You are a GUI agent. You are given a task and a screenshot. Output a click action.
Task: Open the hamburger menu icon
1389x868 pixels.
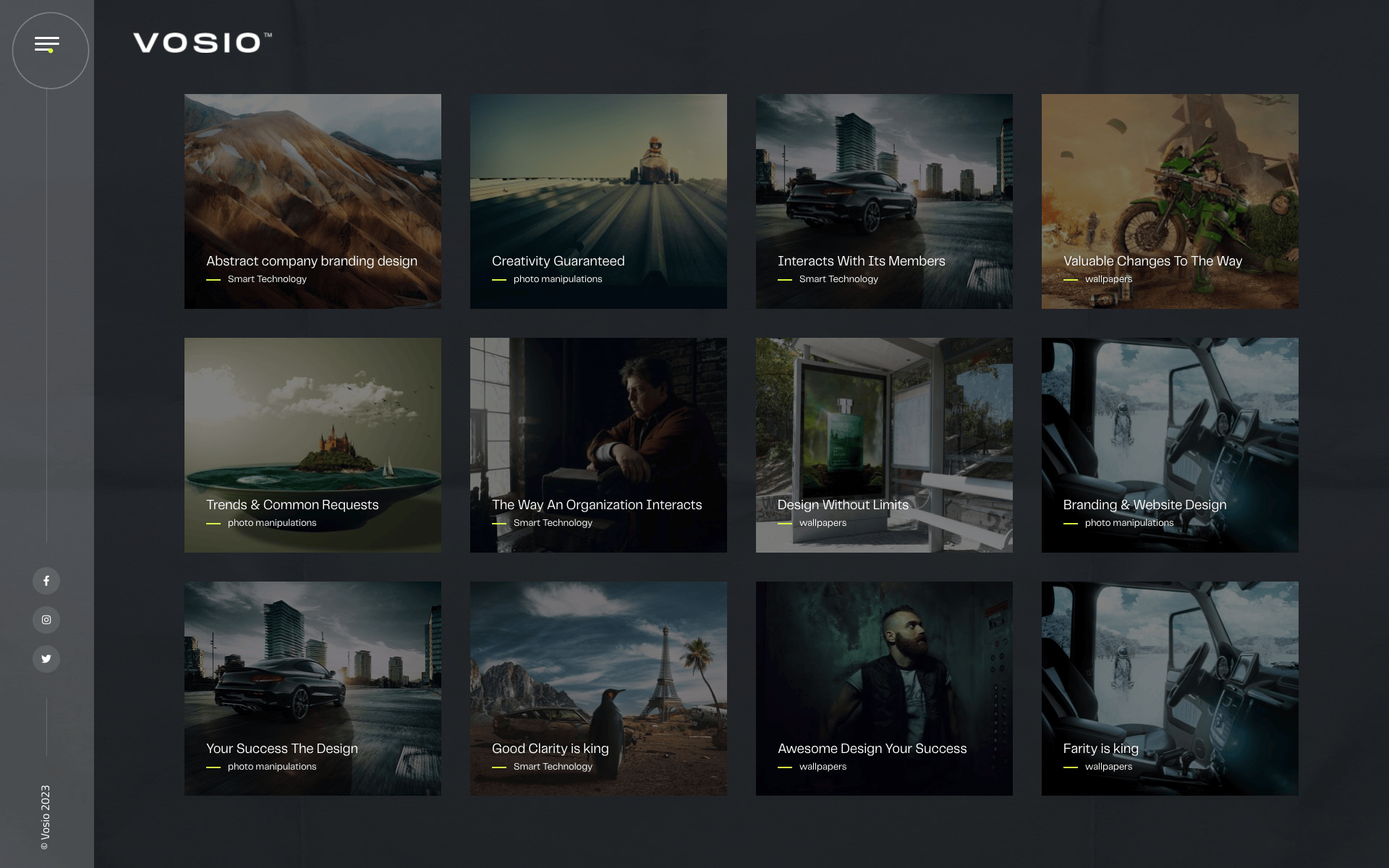[x=48, y=45]
